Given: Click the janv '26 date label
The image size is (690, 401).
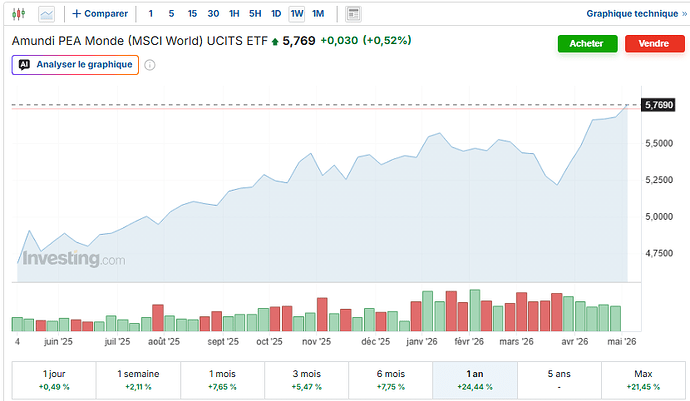Looking at the screenshot, I should point(422,342).
